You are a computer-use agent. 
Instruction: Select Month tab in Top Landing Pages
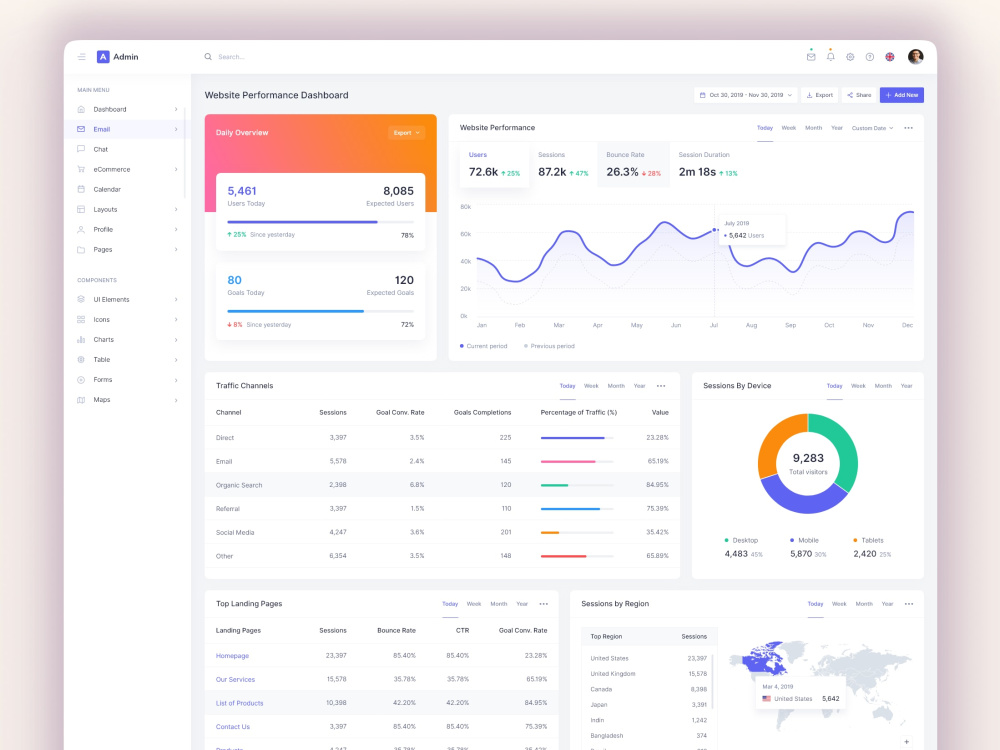499,604
